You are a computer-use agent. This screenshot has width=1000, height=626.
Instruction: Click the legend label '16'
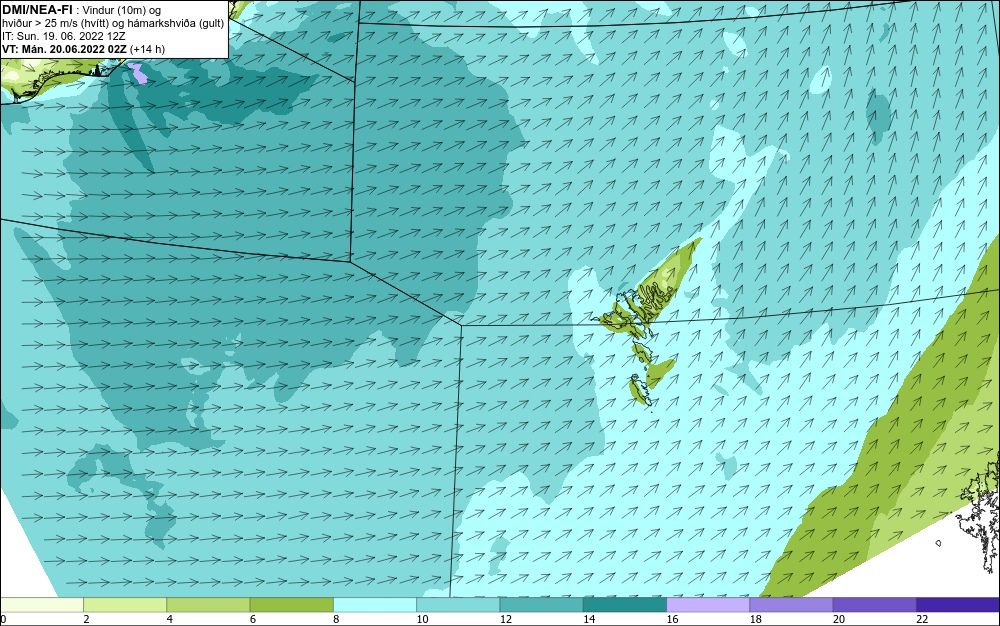tap(672, 619)
